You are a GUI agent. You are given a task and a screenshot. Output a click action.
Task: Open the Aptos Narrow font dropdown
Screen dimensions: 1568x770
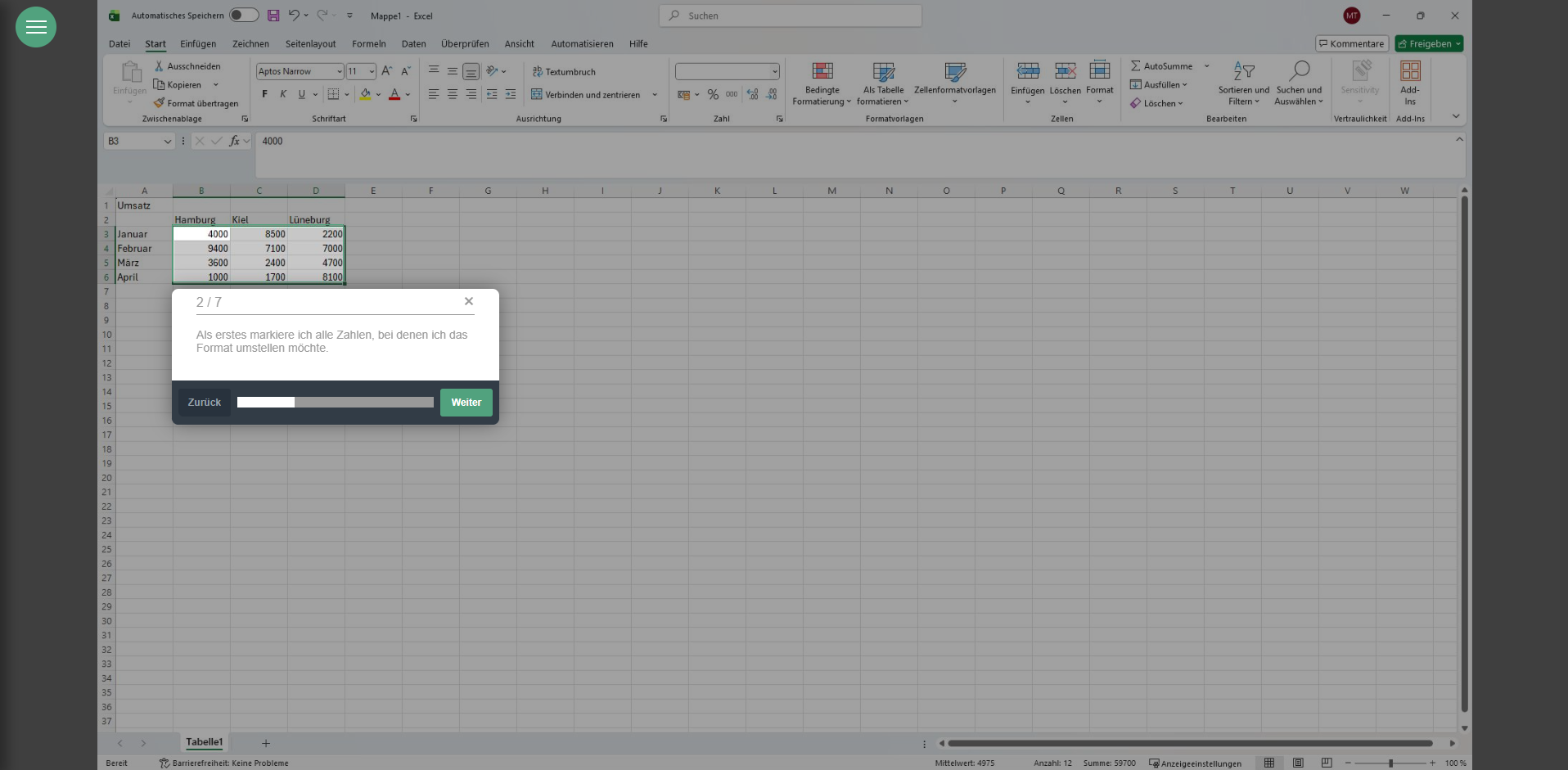tap(339, 72)
